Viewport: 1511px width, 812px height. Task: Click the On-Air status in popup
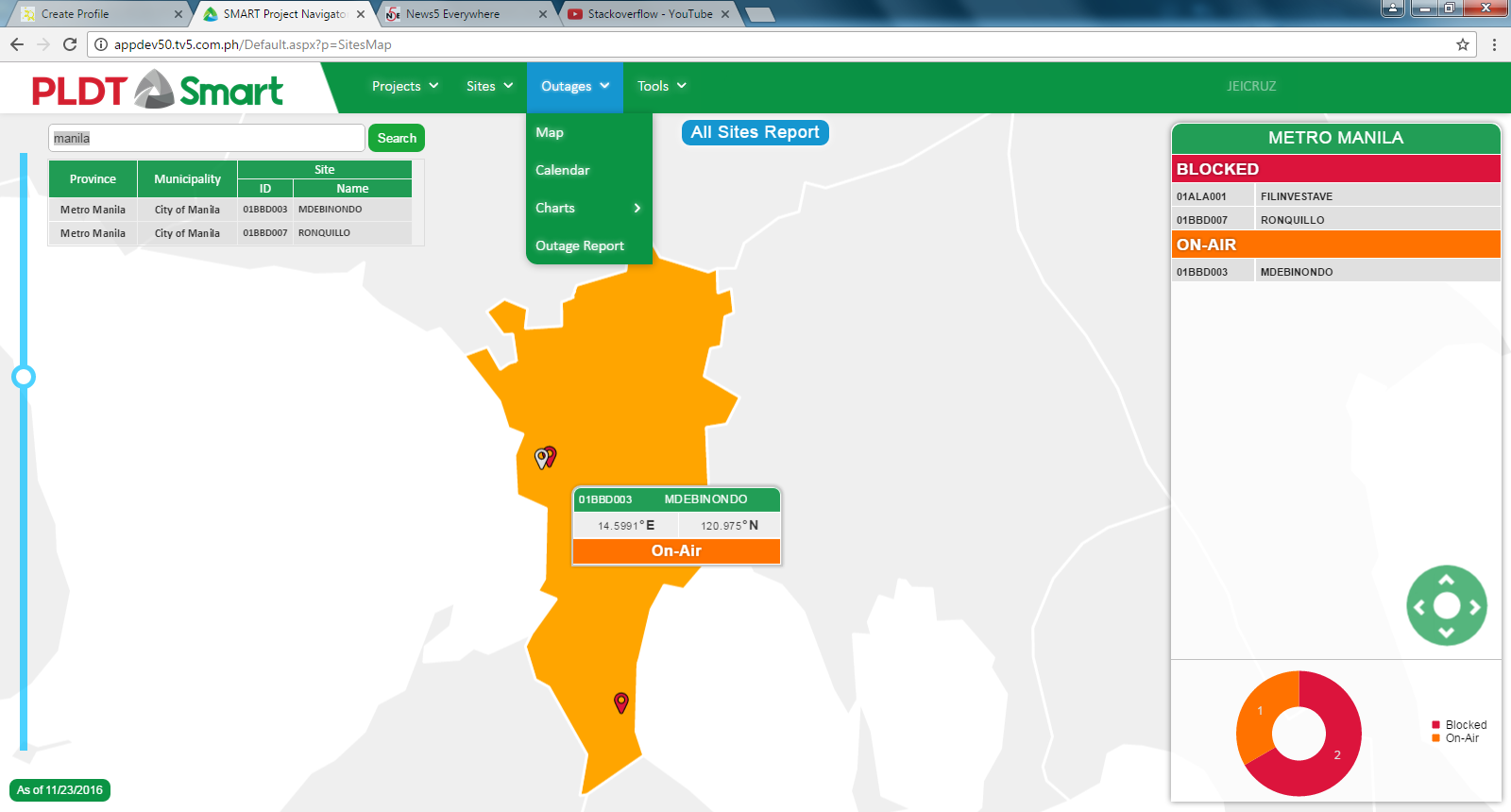tap(676, 550)
